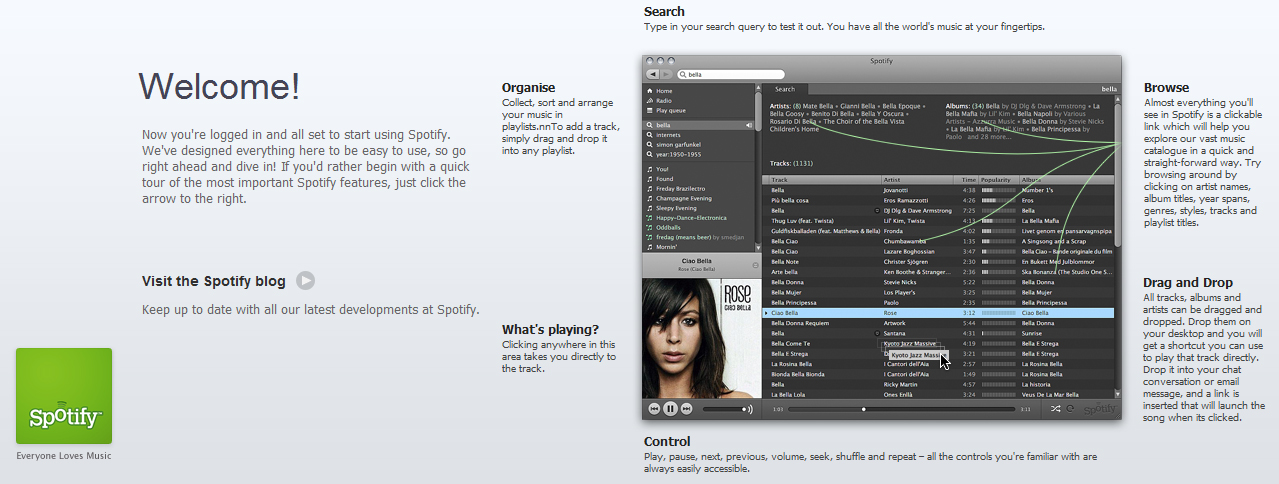Select the Bella Mujer track row
This screenshot has width=1279, height=484.
[x=940, y=292]
